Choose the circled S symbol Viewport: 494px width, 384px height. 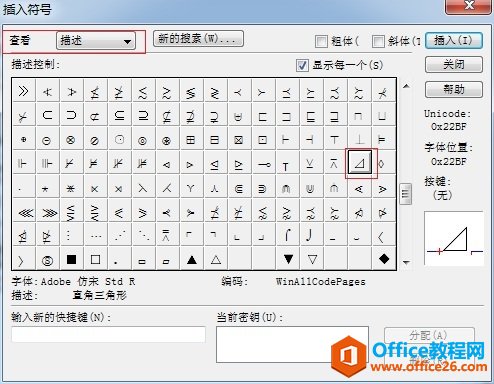pos(47,260)
